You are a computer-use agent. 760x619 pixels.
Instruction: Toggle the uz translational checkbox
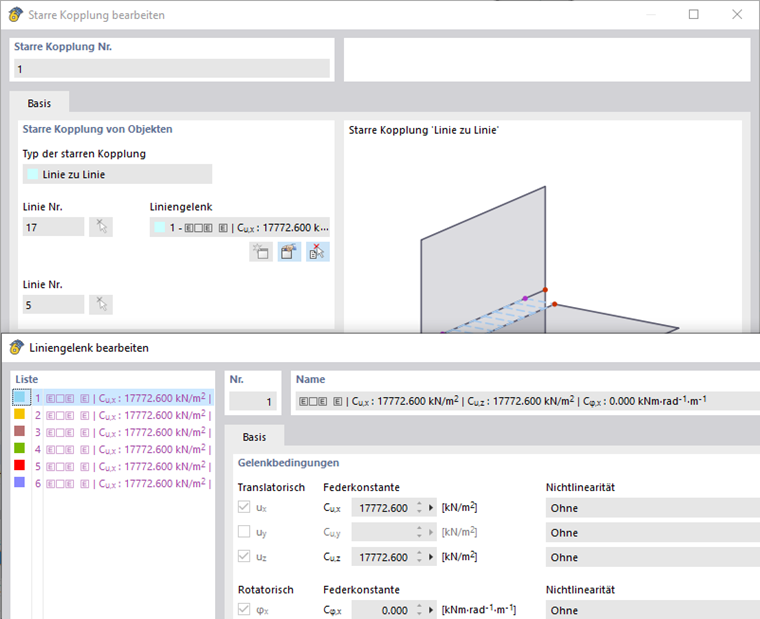(x=244, y=556)
